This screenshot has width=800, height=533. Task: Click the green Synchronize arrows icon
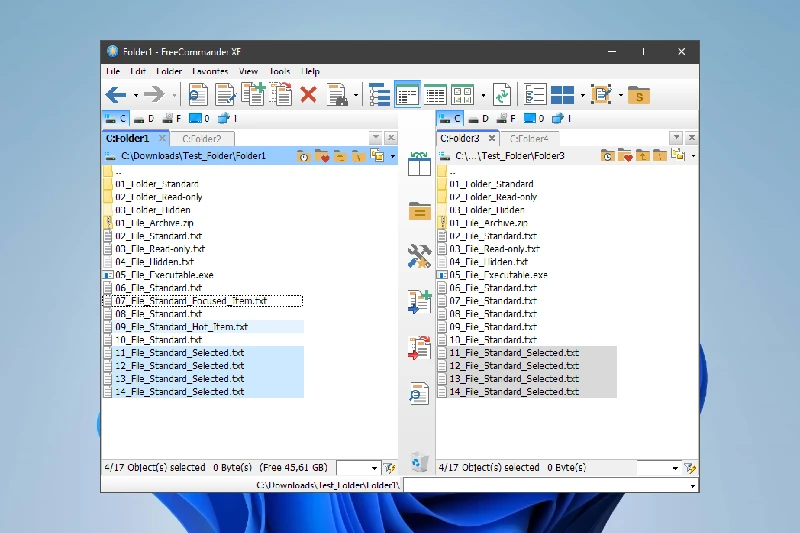point(502,95)
